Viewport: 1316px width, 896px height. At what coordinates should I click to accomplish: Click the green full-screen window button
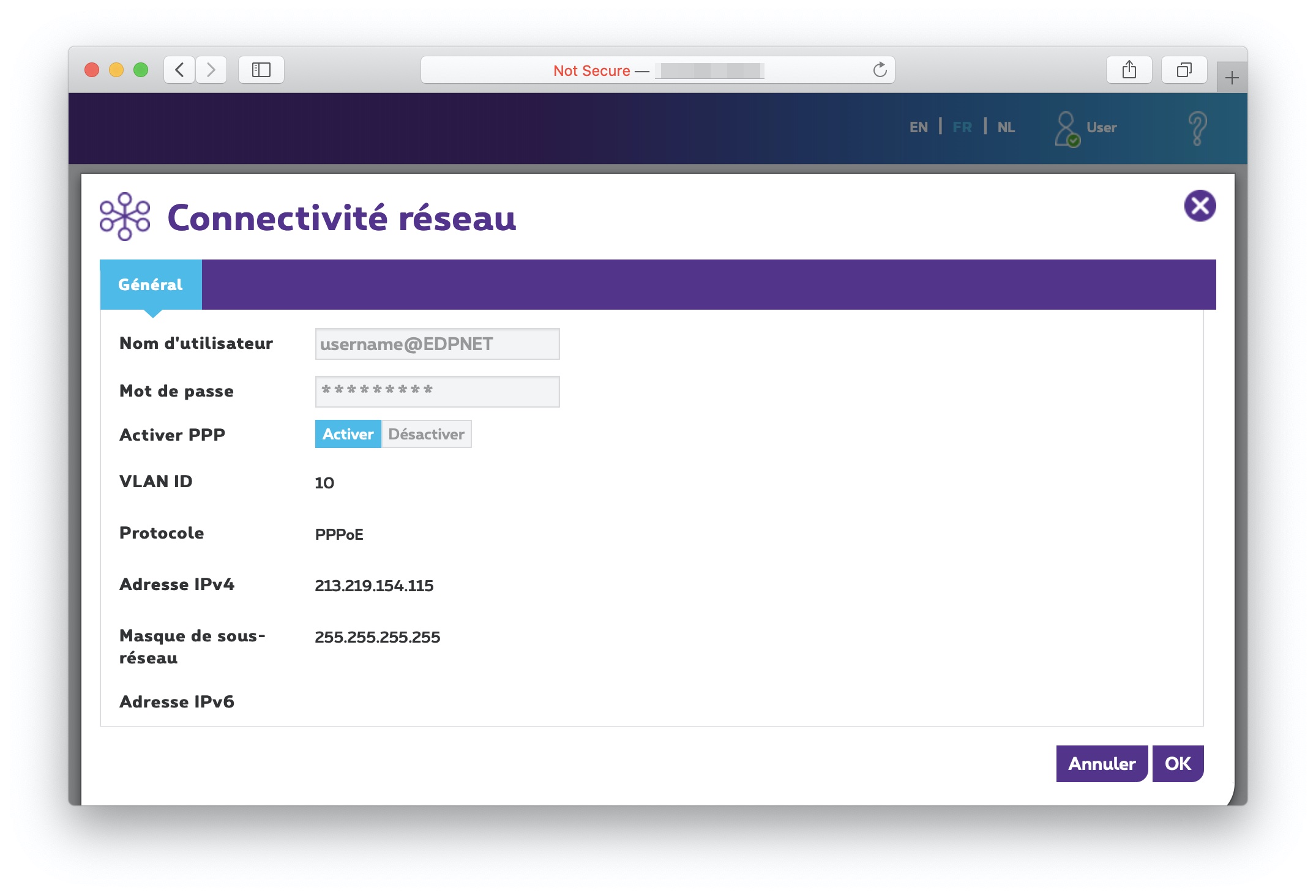[141, 70]
